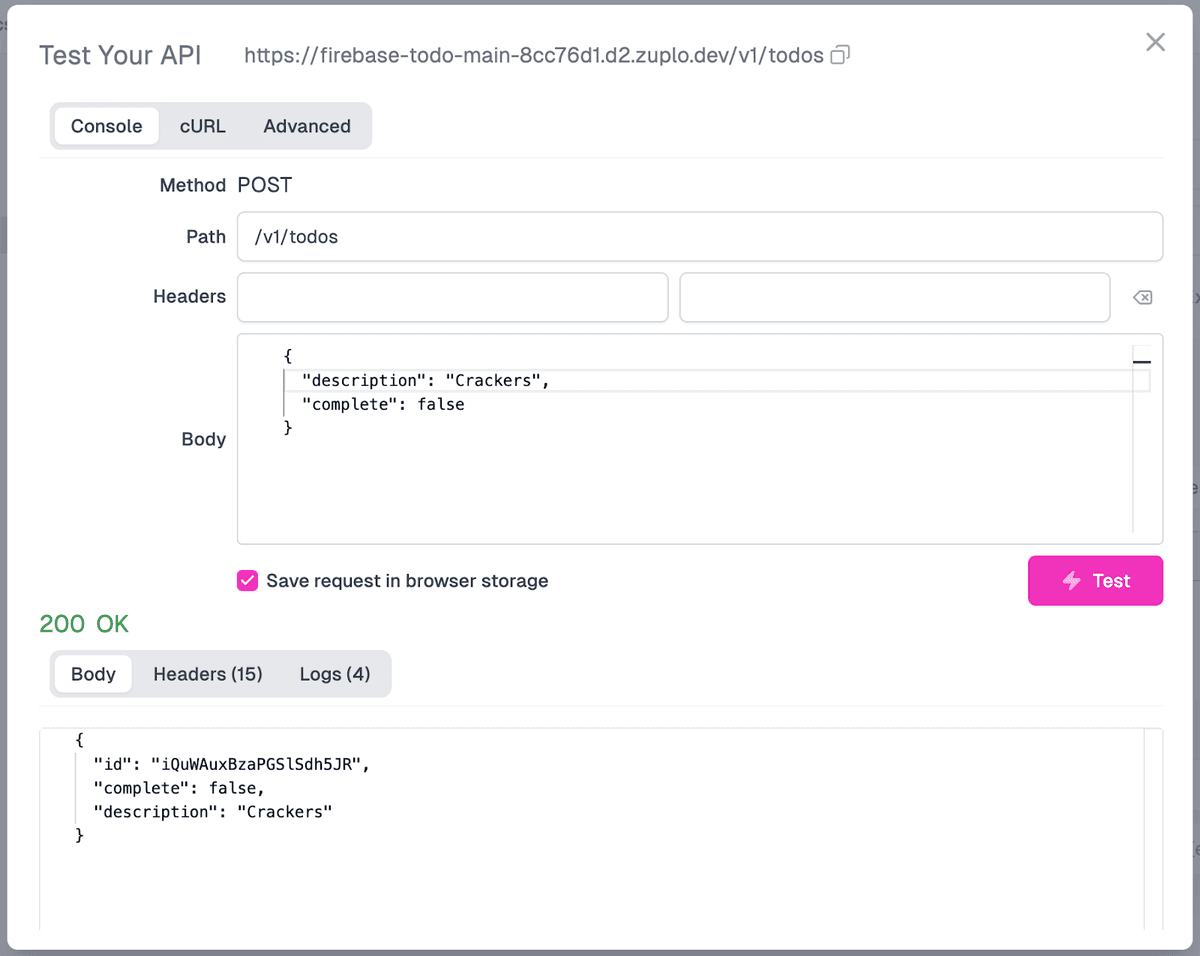Switch to the Console tab
This screenshot has width=1200, height=956.
pos(106,126)
